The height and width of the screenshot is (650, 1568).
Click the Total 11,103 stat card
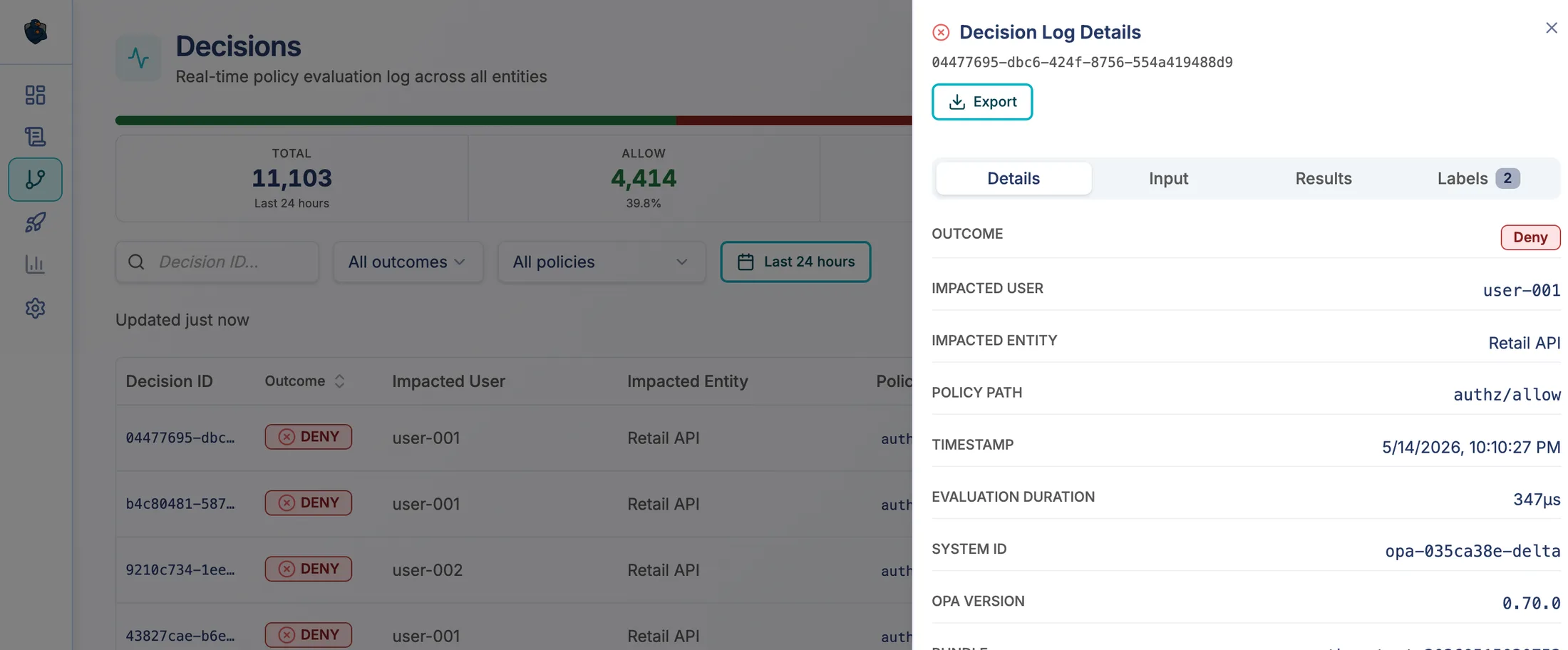point(292,178)
